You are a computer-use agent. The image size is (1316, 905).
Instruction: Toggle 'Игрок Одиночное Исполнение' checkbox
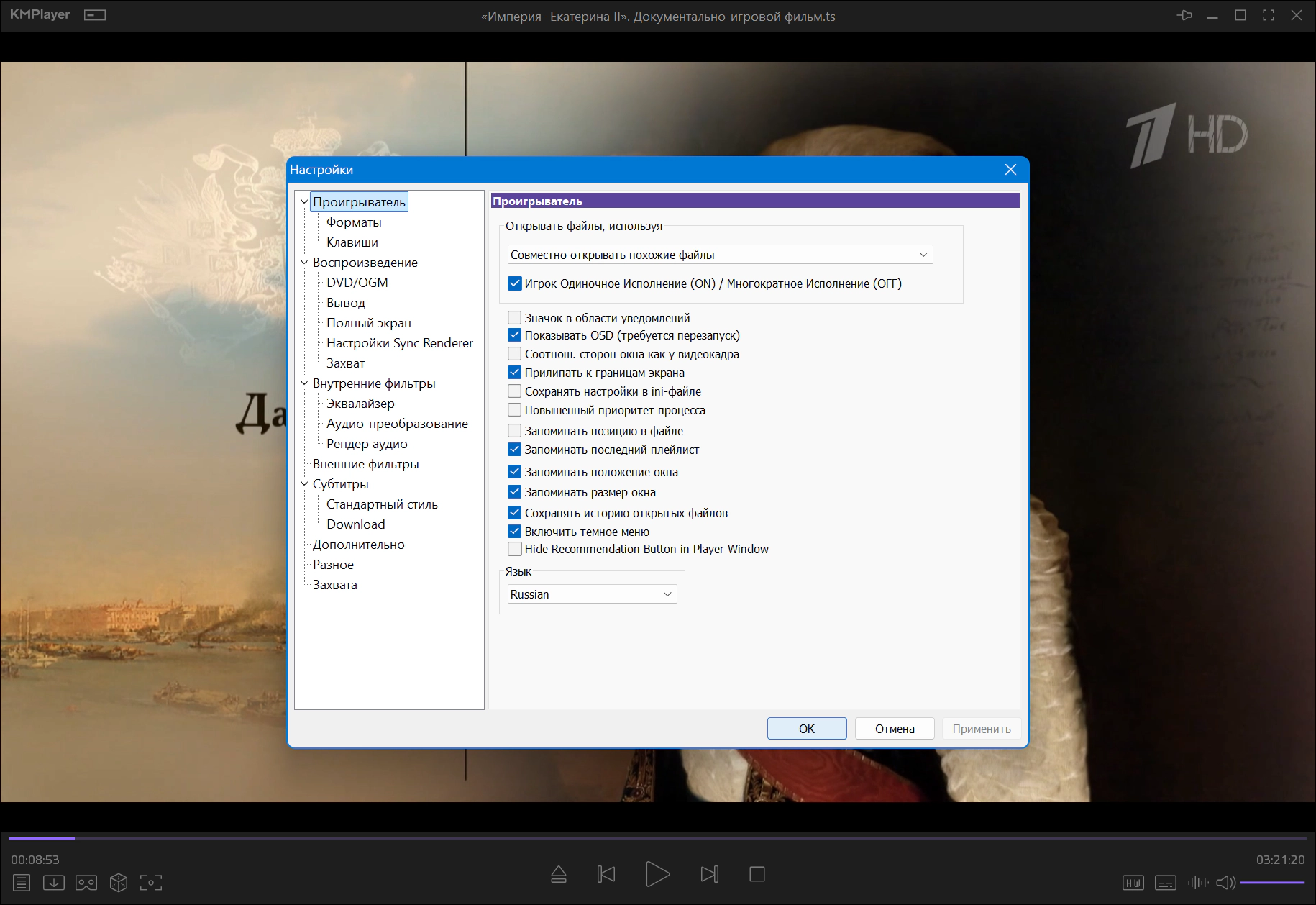pos(515,283)
